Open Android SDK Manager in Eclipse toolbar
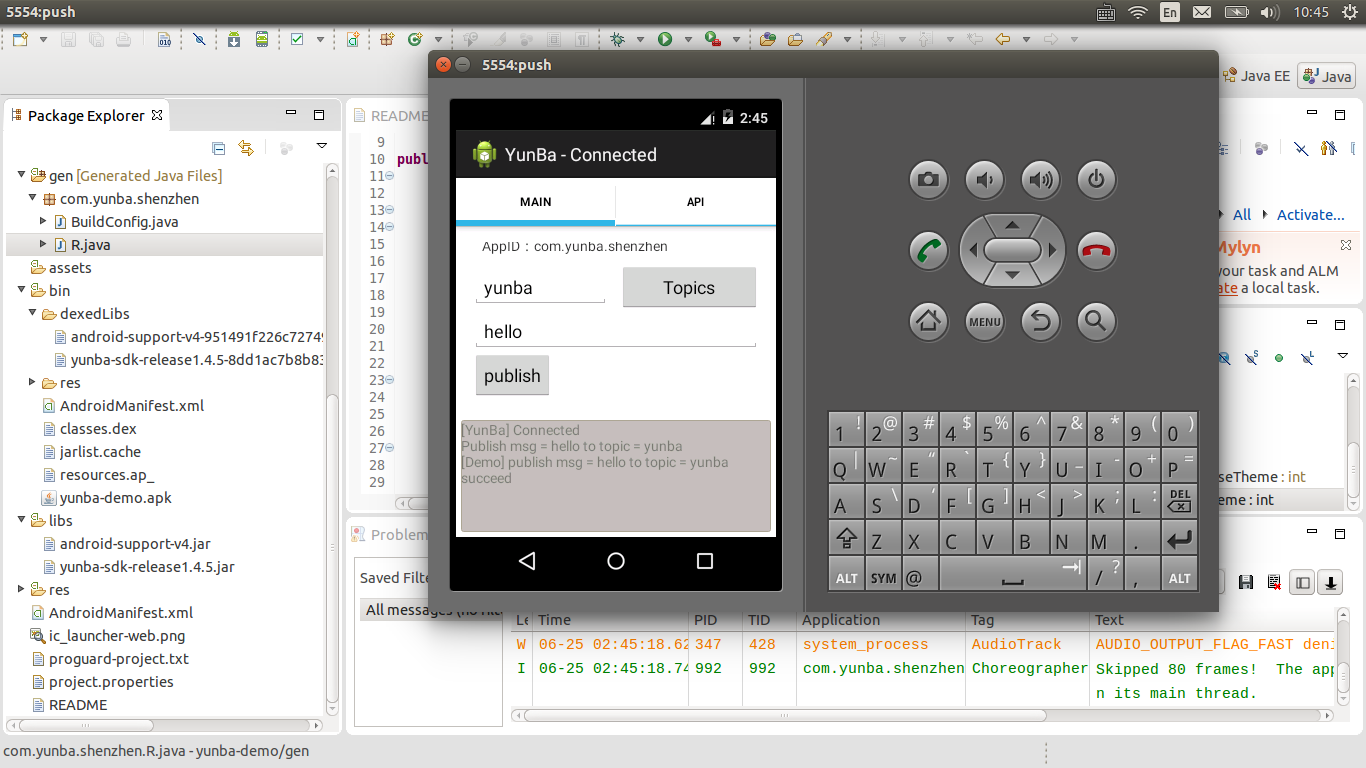This screenshot has width=1366, height=768. point(233,40)
